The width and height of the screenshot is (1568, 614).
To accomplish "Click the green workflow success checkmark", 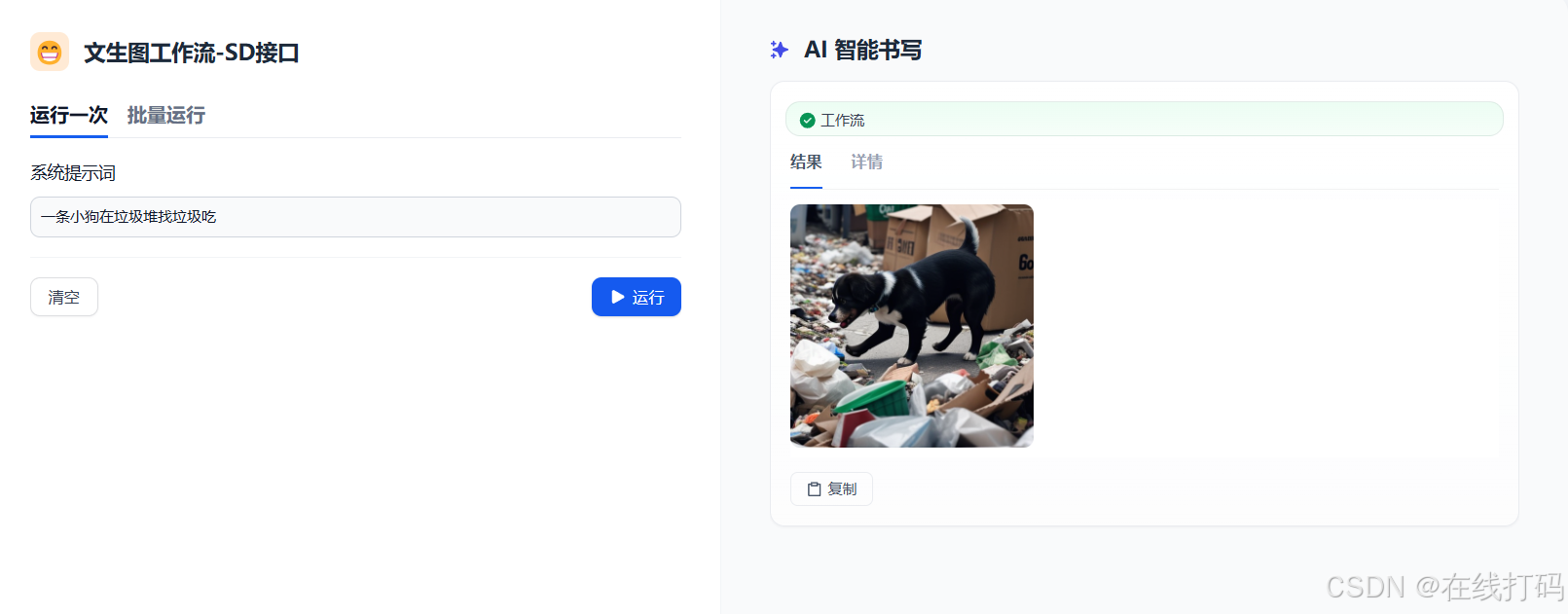I will tap(807, 121).
